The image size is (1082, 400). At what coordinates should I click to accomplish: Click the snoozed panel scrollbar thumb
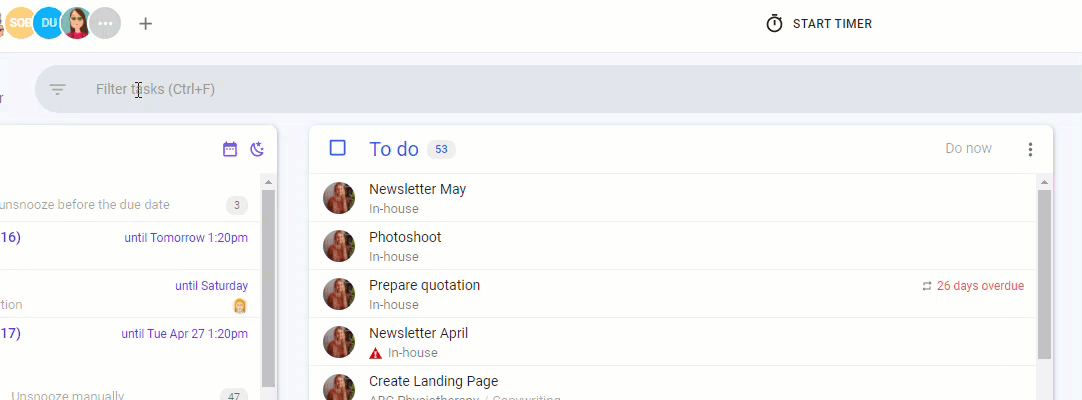click(x=268, y=288)
